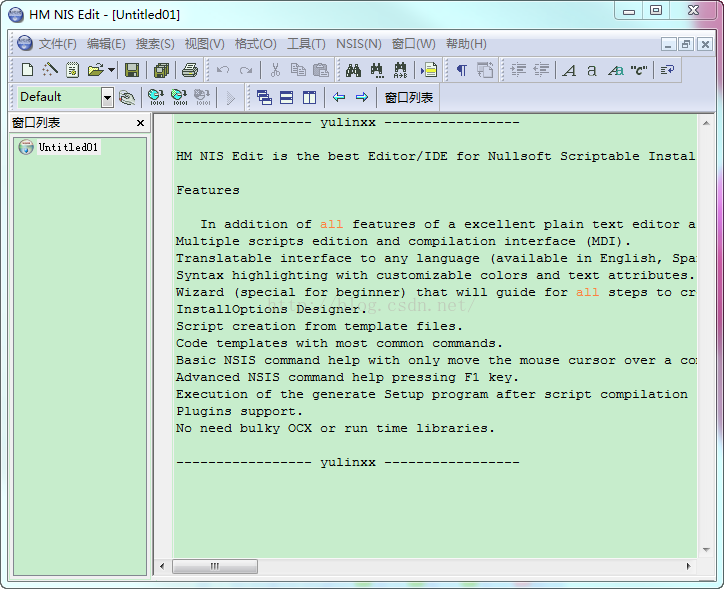The image size is (724, 589).
Task: Compile script with first globe icon
Action: [156, 97]
